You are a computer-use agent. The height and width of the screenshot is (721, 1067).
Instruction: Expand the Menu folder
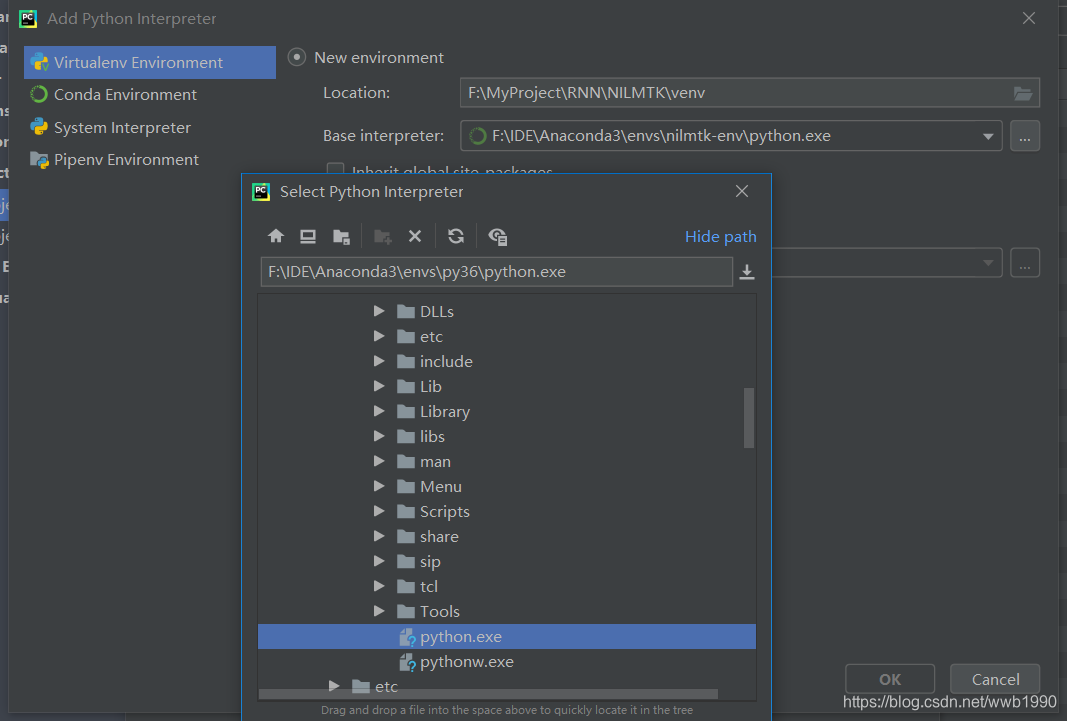379,486
